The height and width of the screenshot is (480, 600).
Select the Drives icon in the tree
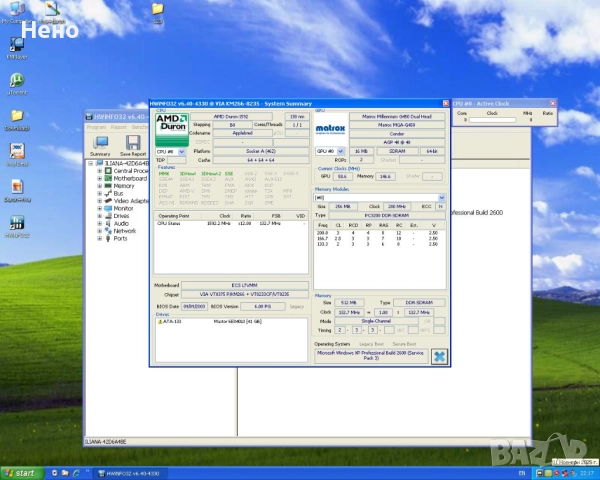[108, 216]
